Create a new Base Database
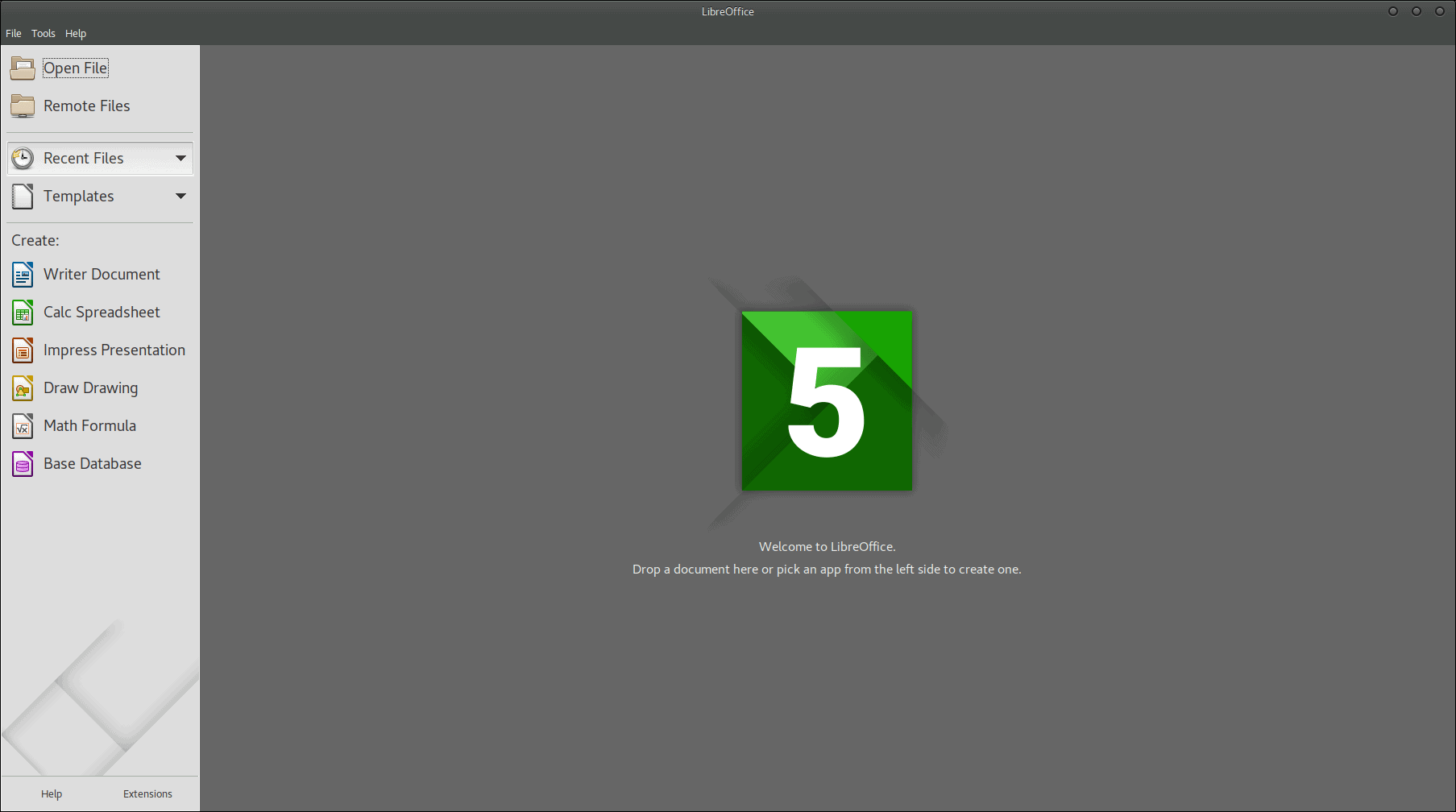The image size is (1456, 812). [x=92, y=463]
